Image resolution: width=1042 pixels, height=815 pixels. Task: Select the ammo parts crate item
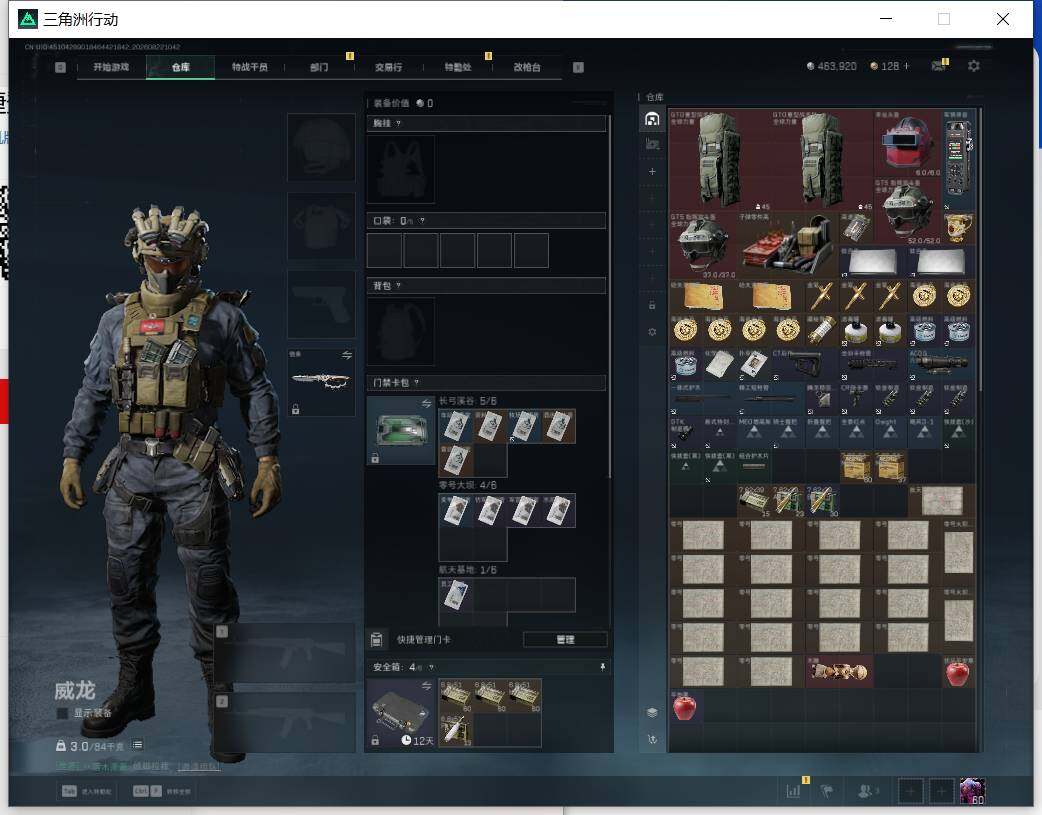788,245
